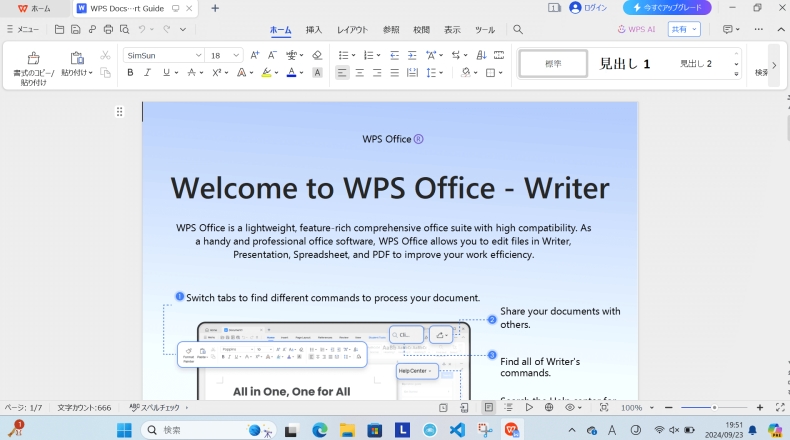Enter full screen mode via corner icon
The width and height of the screenshot is (790, 440).
pos(780,407)
